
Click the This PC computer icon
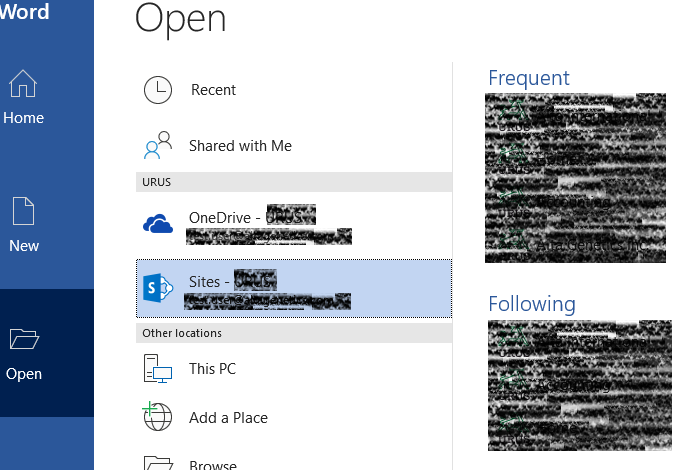tap(158, 368)
